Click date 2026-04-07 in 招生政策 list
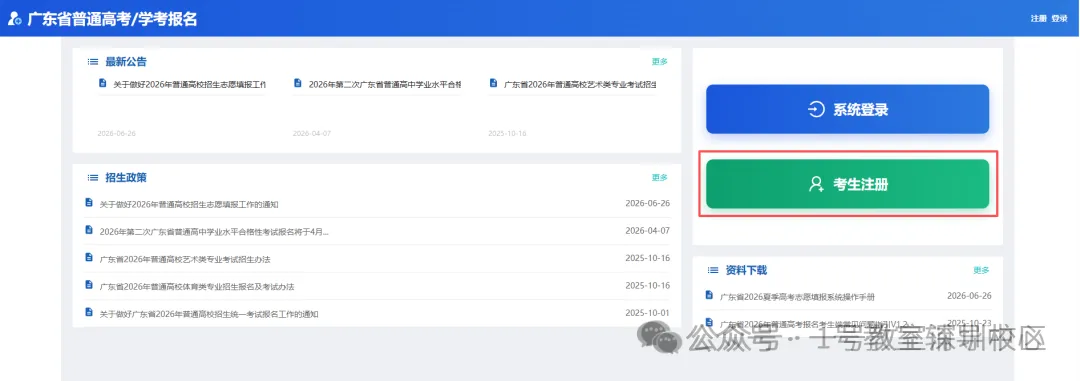This screenshot has width=1080, height=381. [647, 230]
